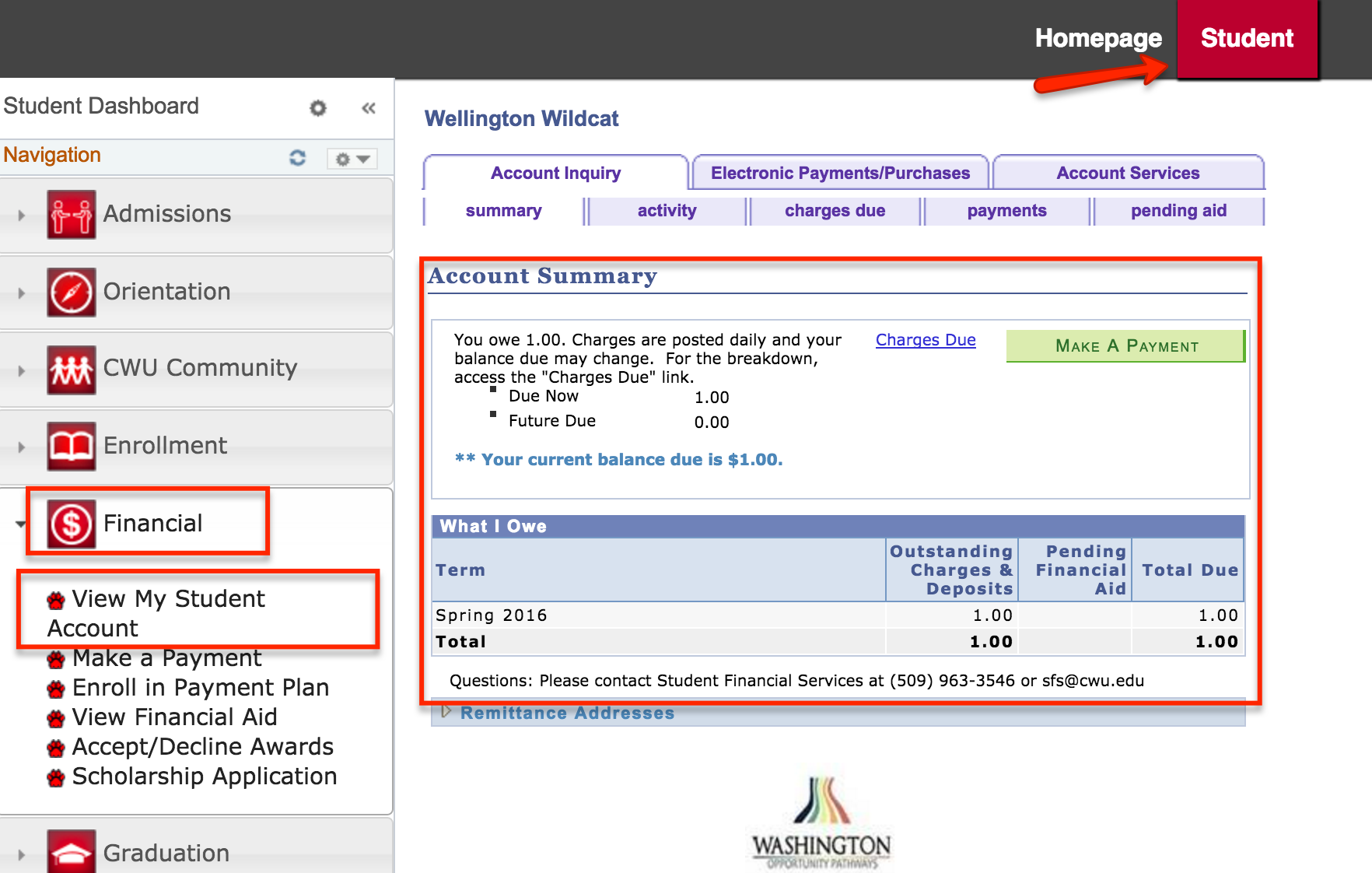Click the Student Dashboard title
The width and height of the screenshot is (1372, 873).
[x=101, y=106]
